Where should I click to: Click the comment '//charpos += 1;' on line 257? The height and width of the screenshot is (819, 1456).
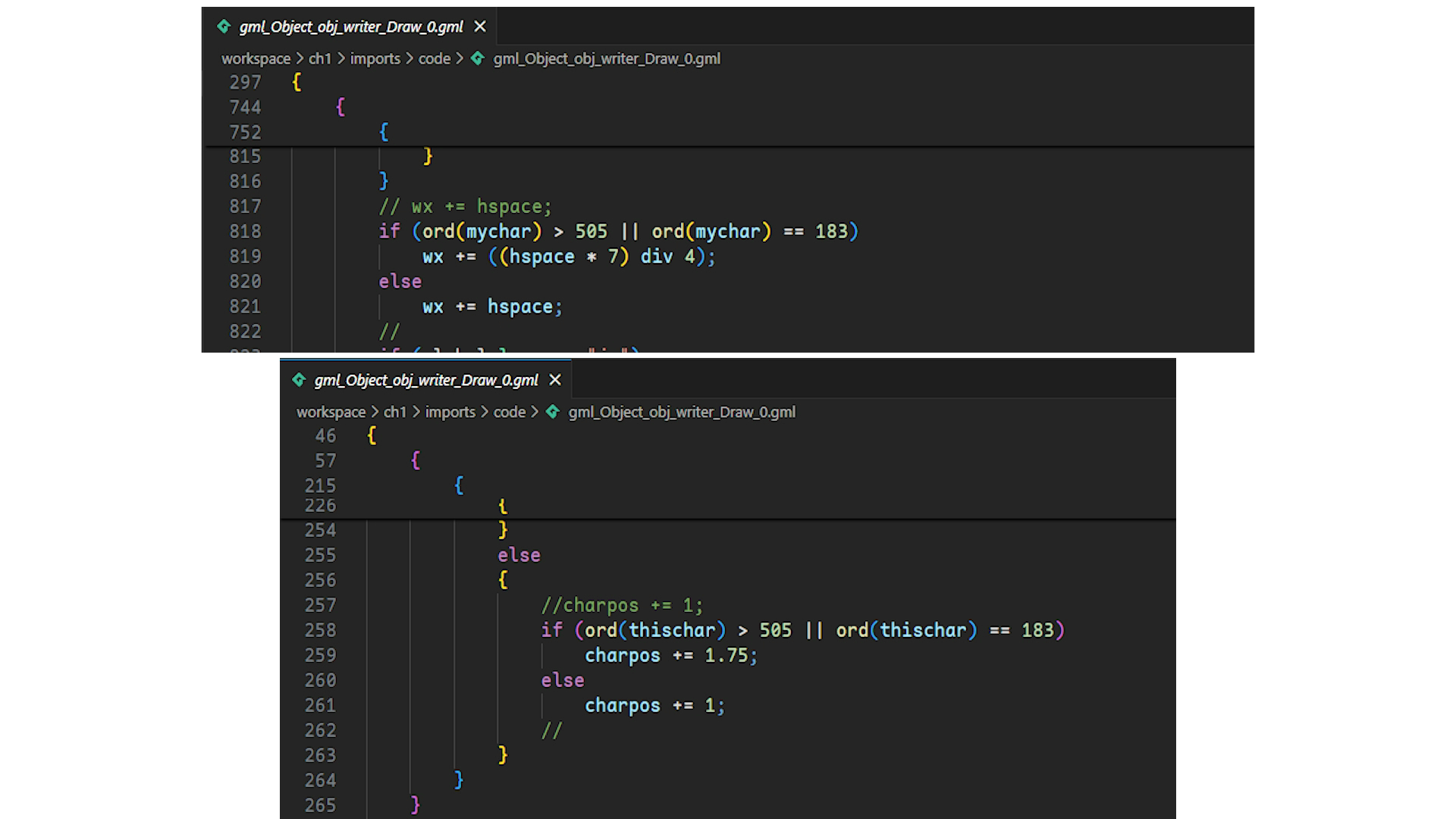[622, 605]
